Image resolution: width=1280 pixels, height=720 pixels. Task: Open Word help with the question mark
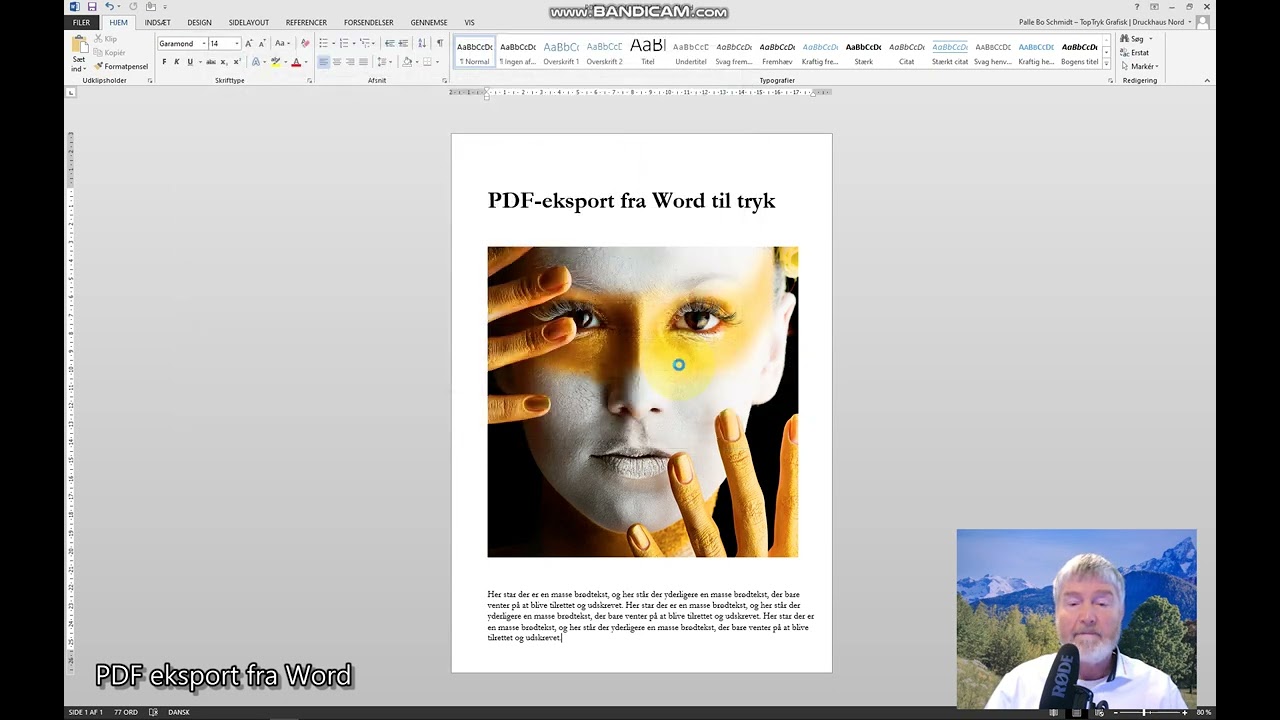[1136, 7]
